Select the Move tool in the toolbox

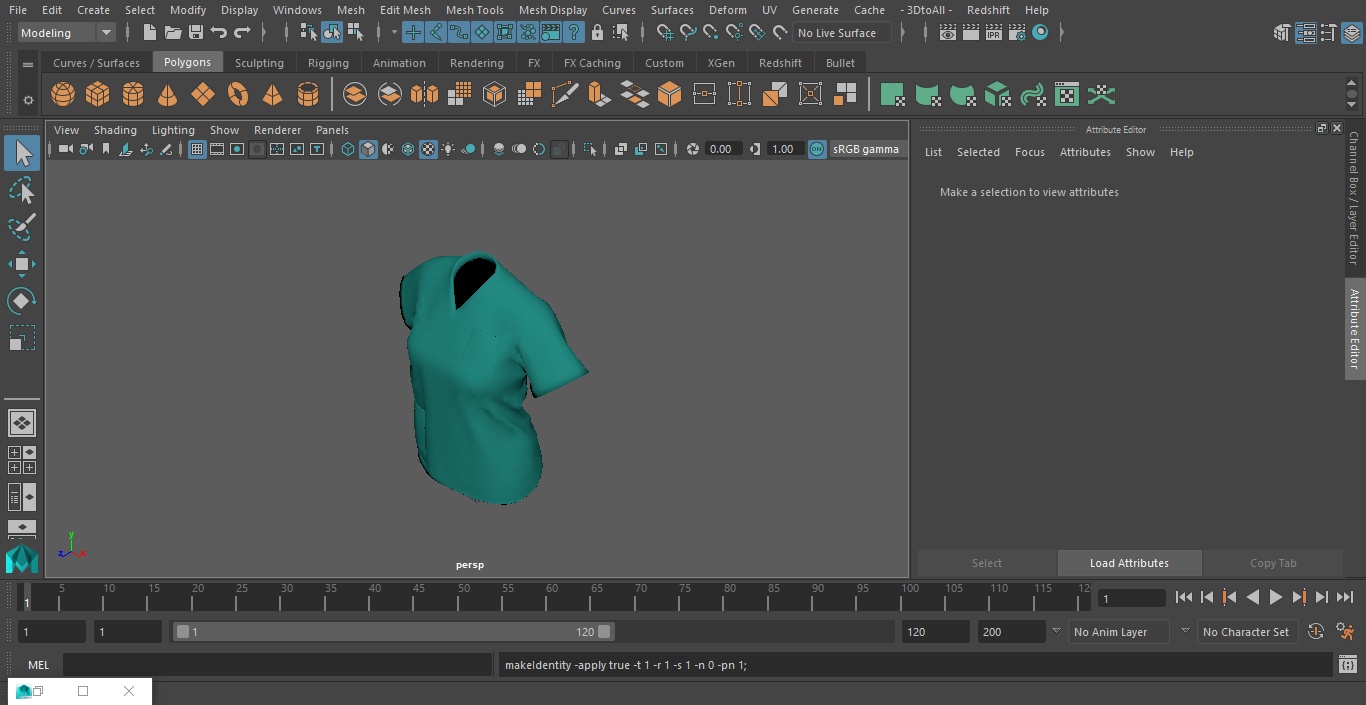22,264
